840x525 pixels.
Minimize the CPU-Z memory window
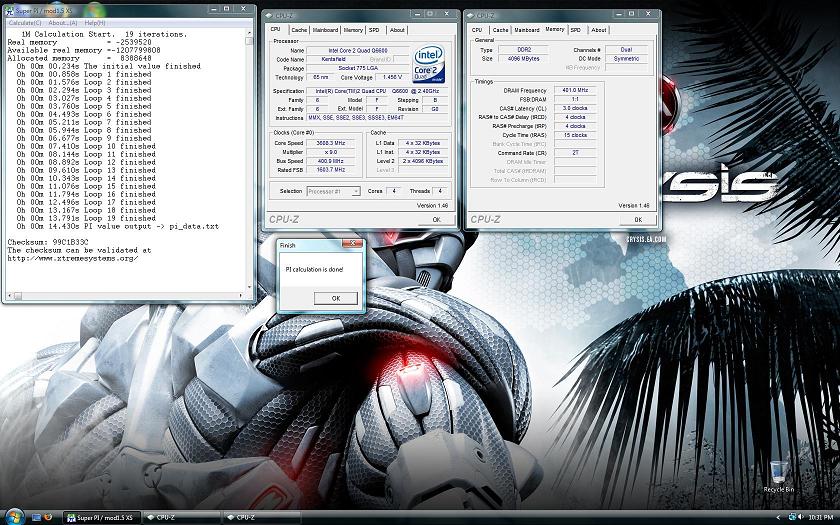[618, 14]
